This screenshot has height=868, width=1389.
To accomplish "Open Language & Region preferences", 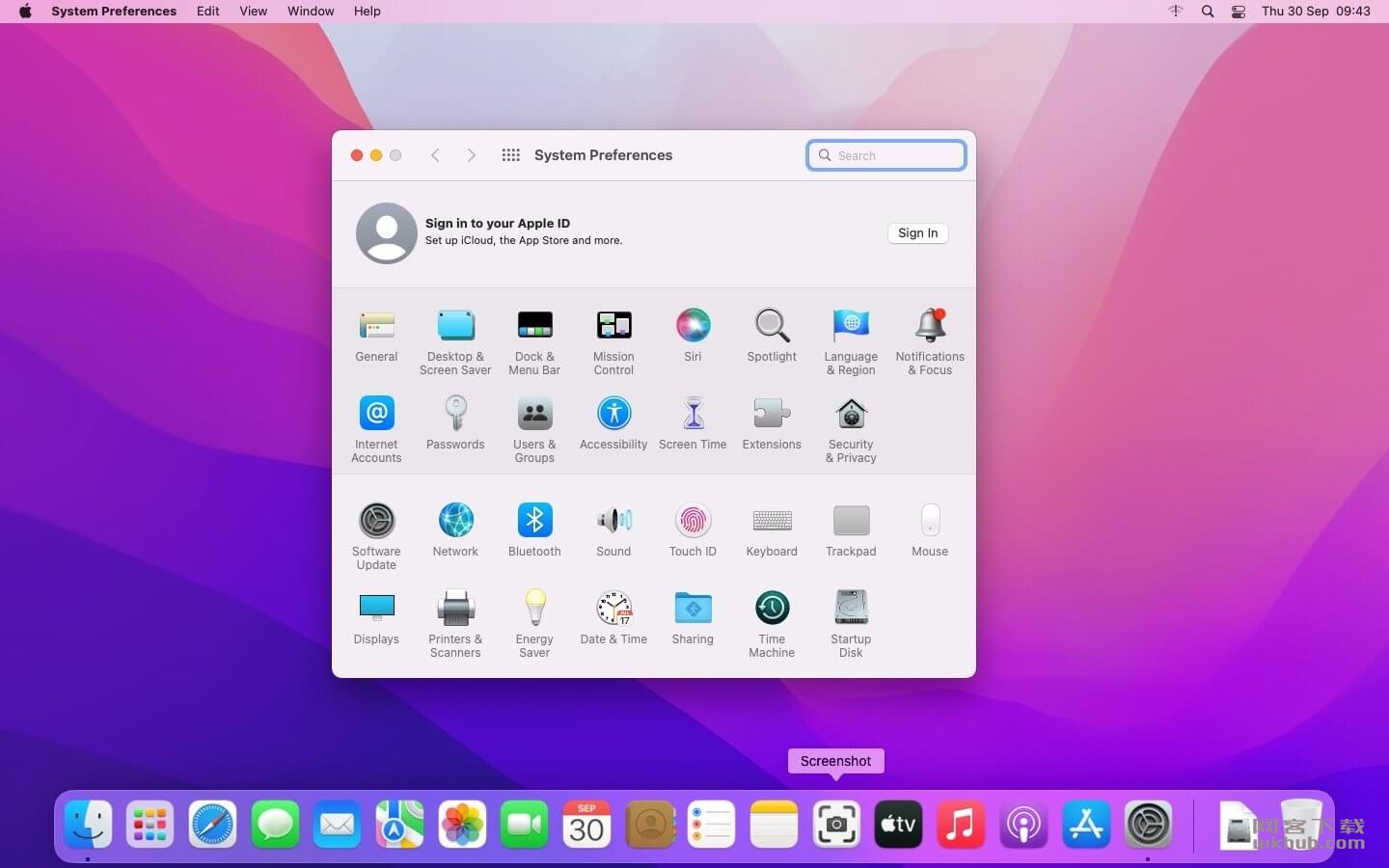I will pos(851,342).
